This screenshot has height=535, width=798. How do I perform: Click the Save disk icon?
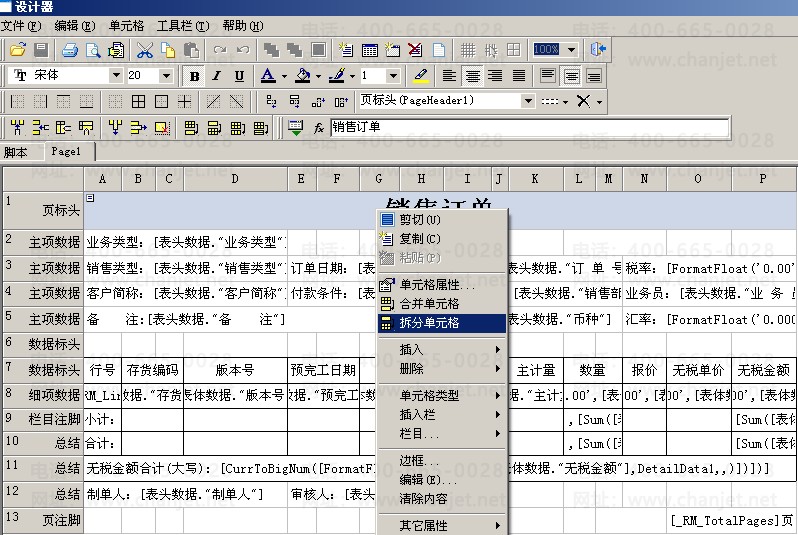point(41,49)
